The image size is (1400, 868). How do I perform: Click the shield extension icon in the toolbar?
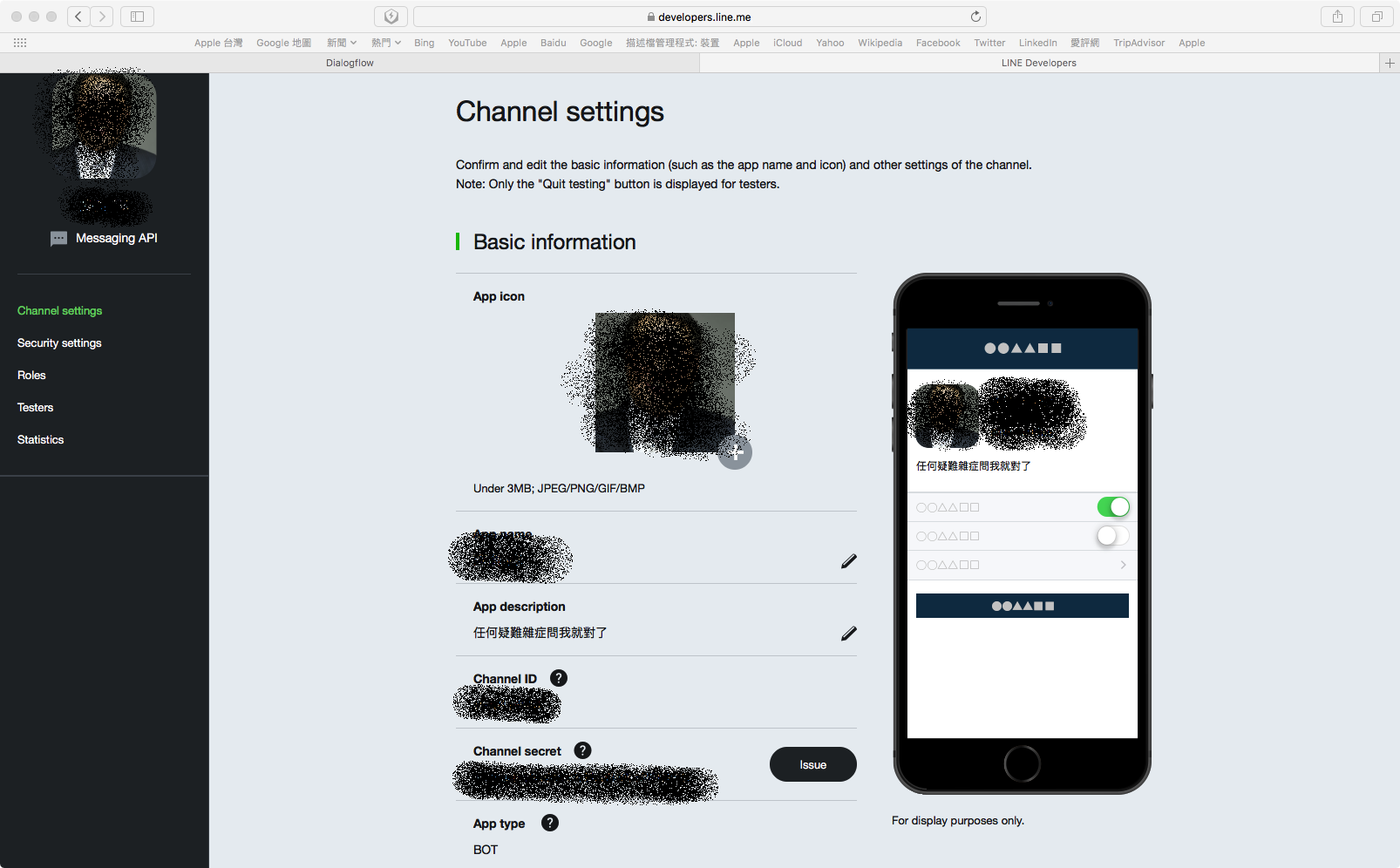coord(391,15)
